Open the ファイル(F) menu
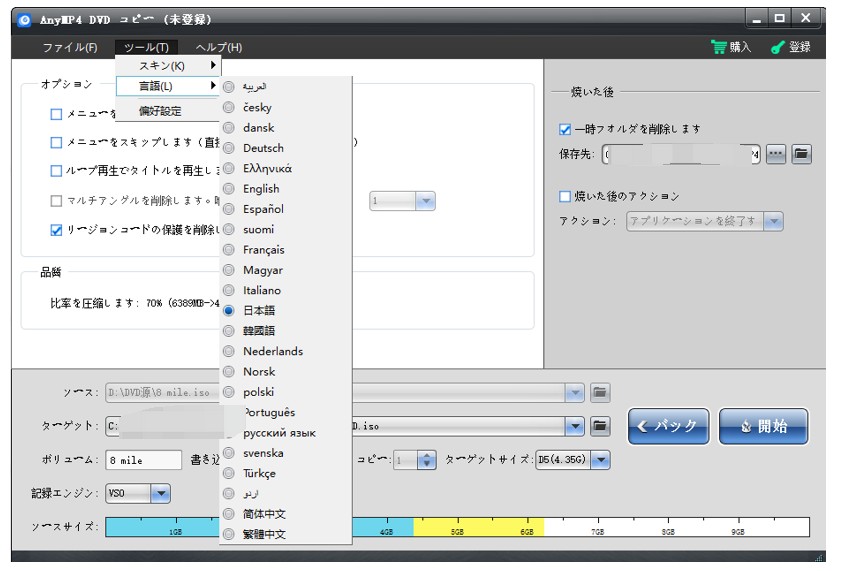841x571 pixels. click(x=70, y=47)
